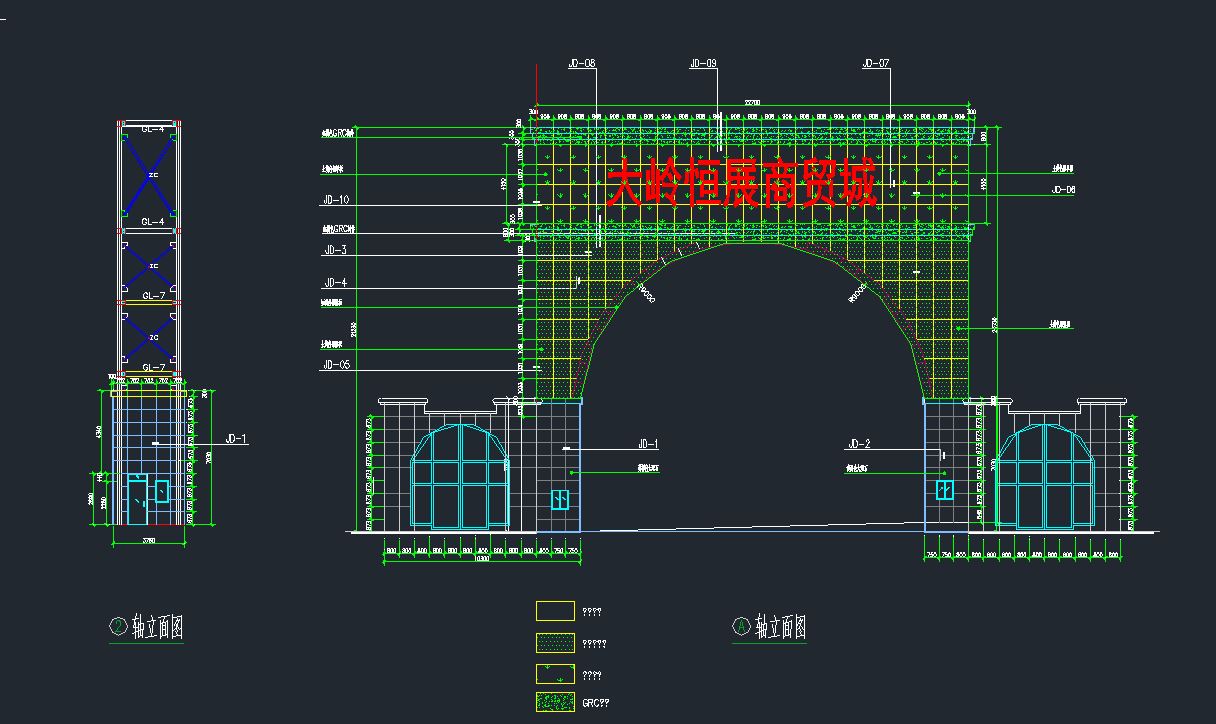
Task: Click the JD-2 callout label
Action: (859, 444)
